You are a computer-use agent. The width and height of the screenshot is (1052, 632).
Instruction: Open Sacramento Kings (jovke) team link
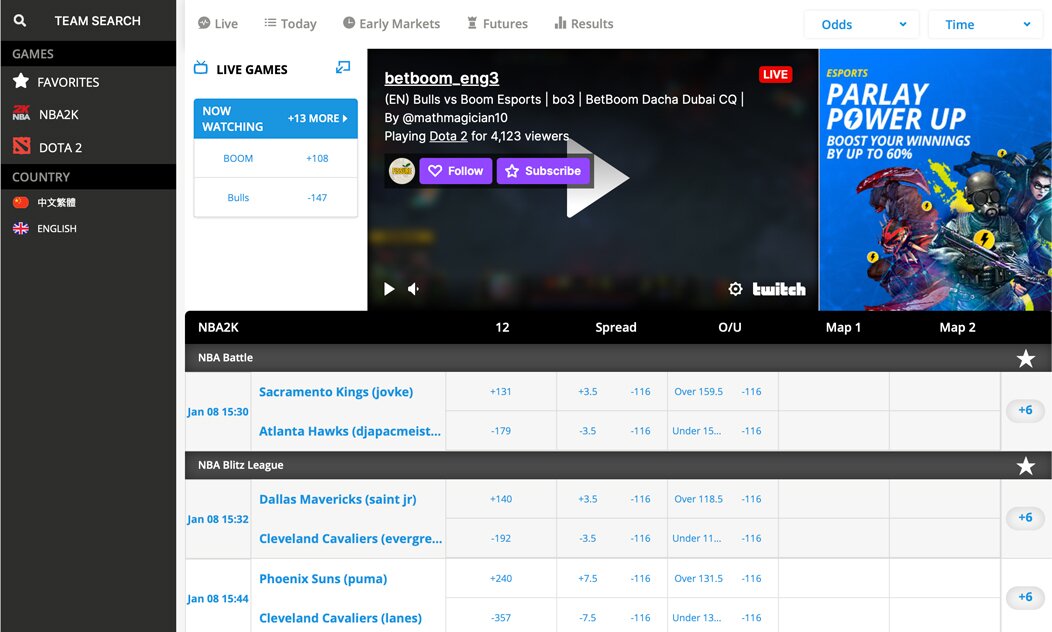[x=336, y=392]
